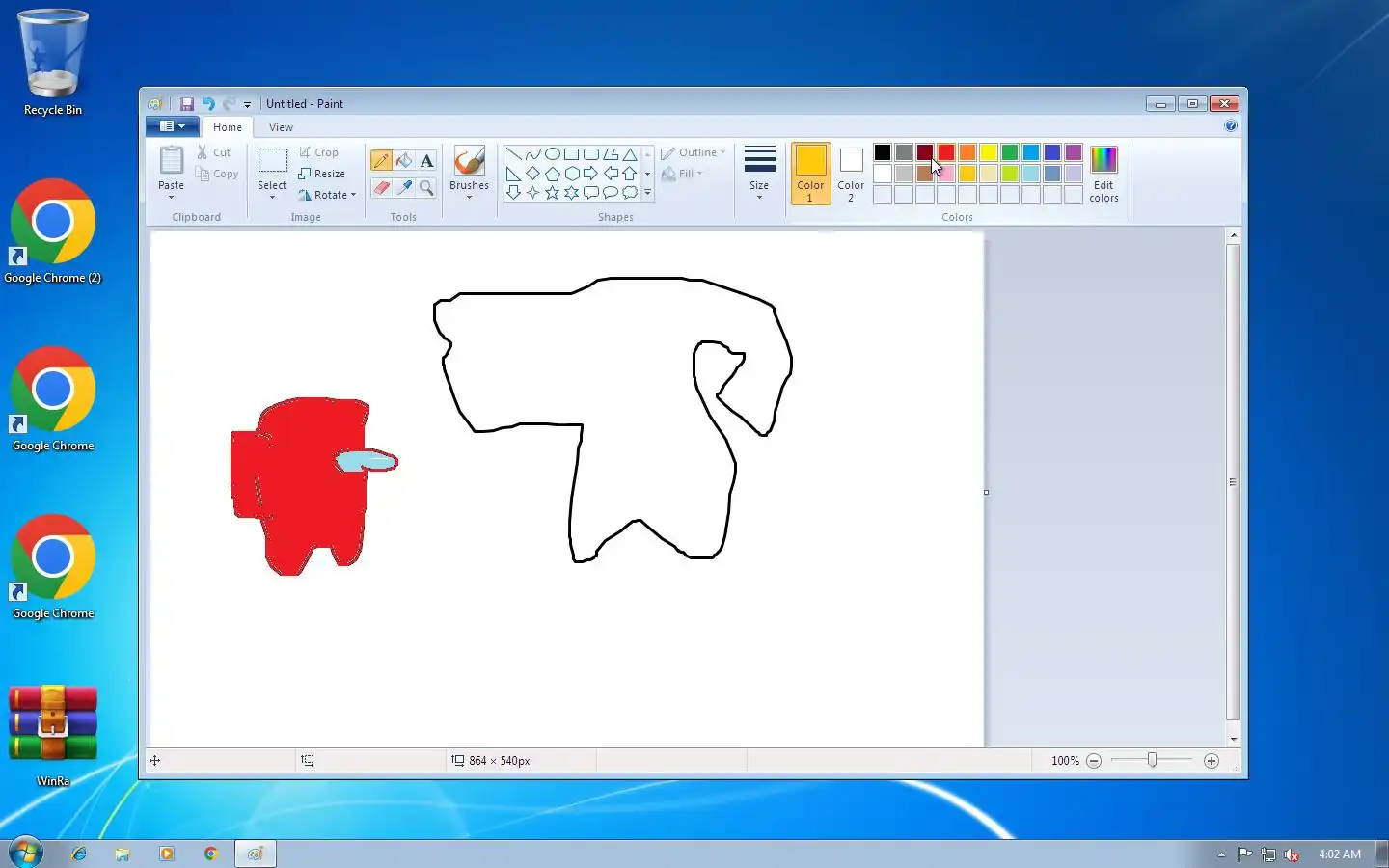Open Edit colors dialog
The image size is (1389, 868).
click(1103, 174)
